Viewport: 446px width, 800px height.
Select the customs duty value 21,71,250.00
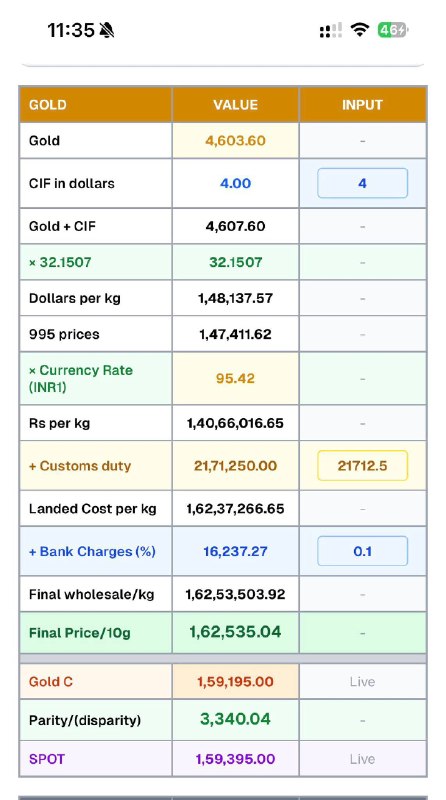[x=235, y=466]
